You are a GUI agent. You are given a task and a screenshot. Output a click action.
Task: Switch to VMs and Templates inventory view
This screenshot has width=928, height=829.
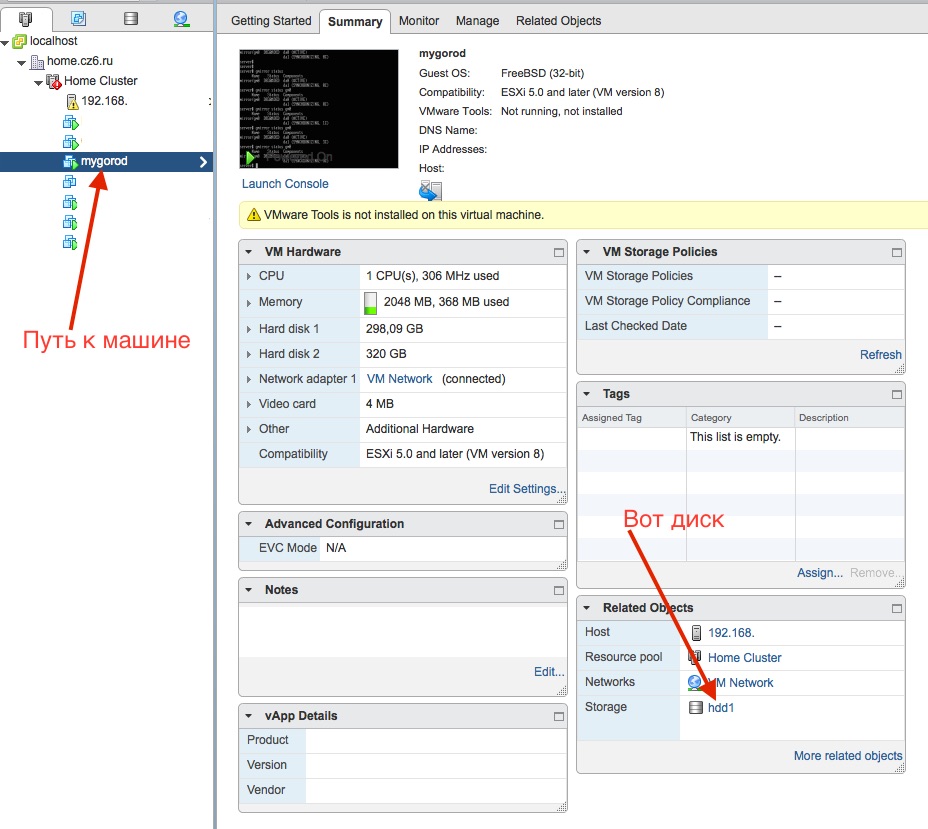tap(78, 19)
